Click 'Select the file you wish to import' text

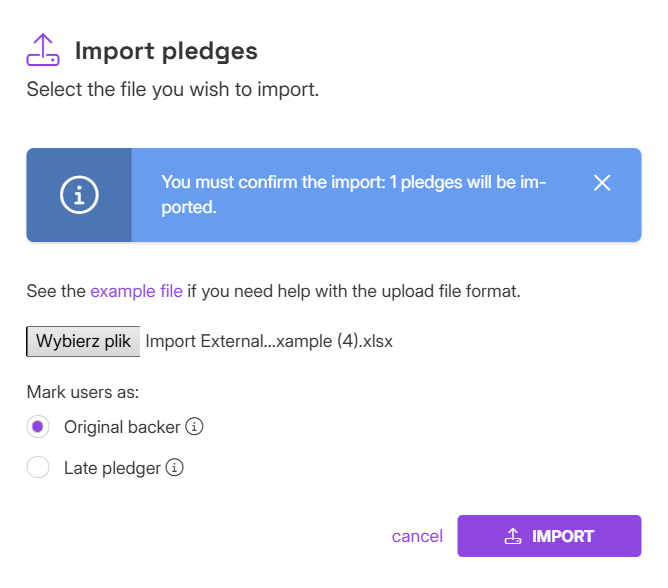click(x=172, y=90)
